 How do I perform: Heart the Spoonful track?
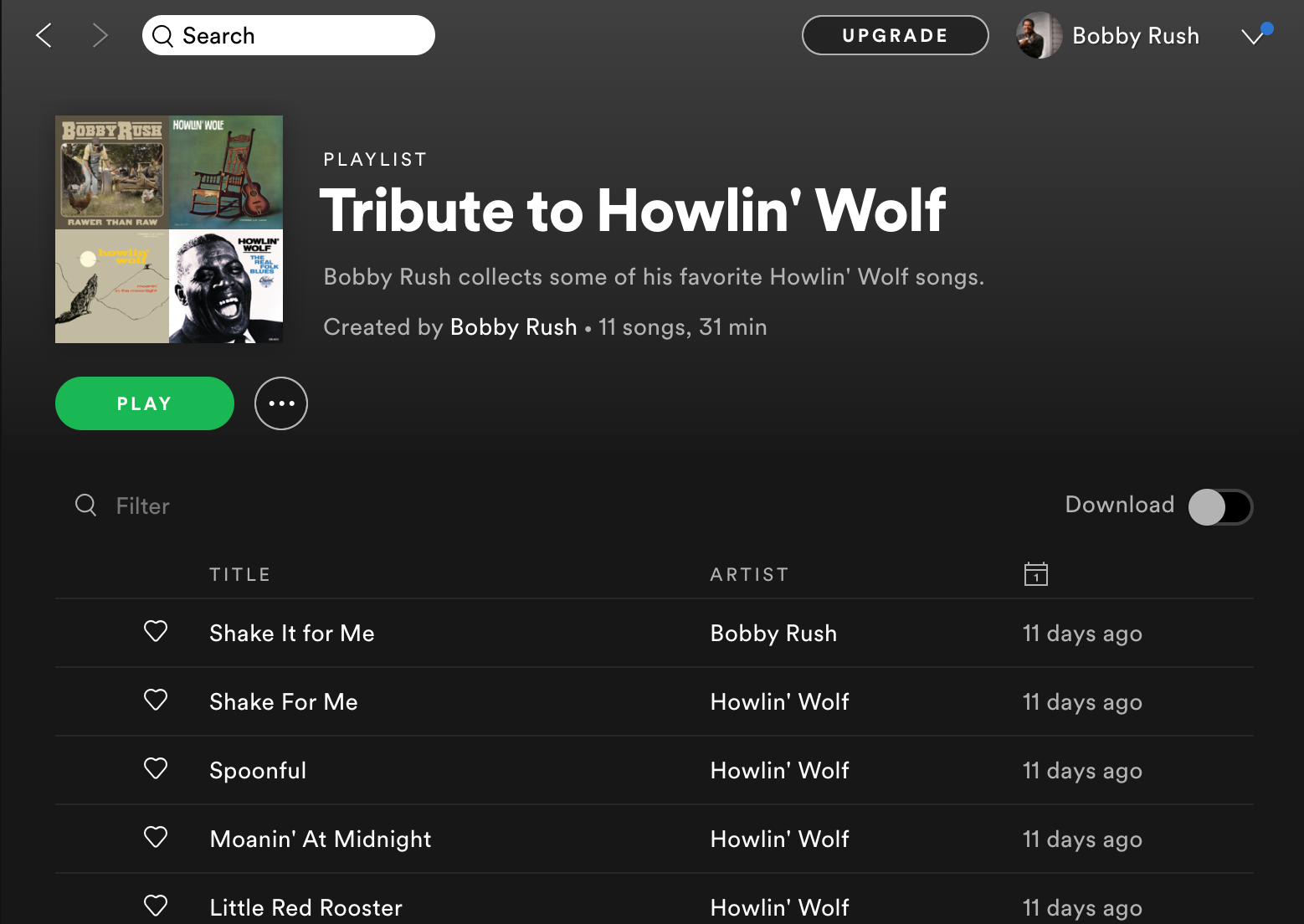156,768
